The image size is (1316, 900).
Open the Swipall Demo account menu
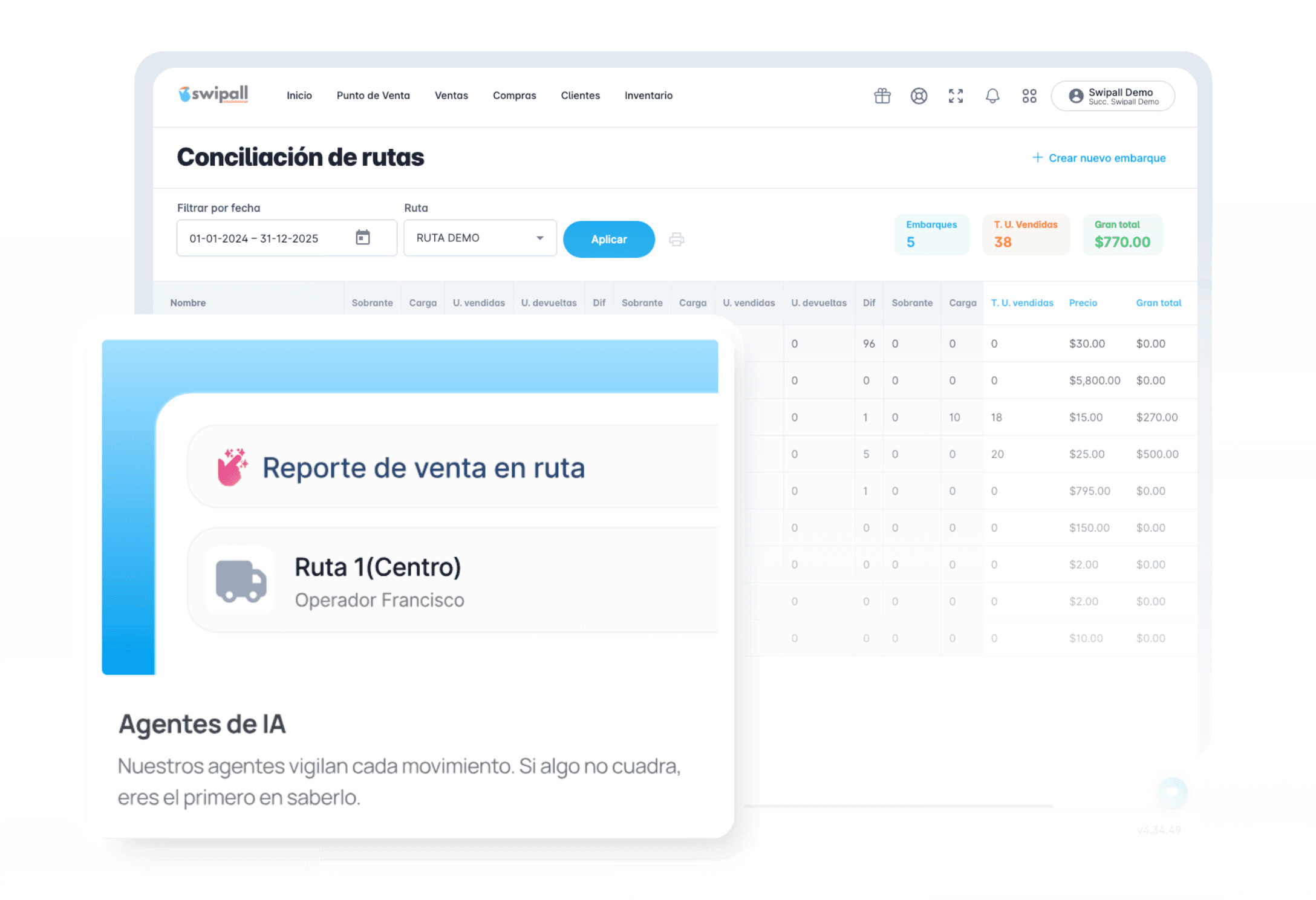point(1113,96)
